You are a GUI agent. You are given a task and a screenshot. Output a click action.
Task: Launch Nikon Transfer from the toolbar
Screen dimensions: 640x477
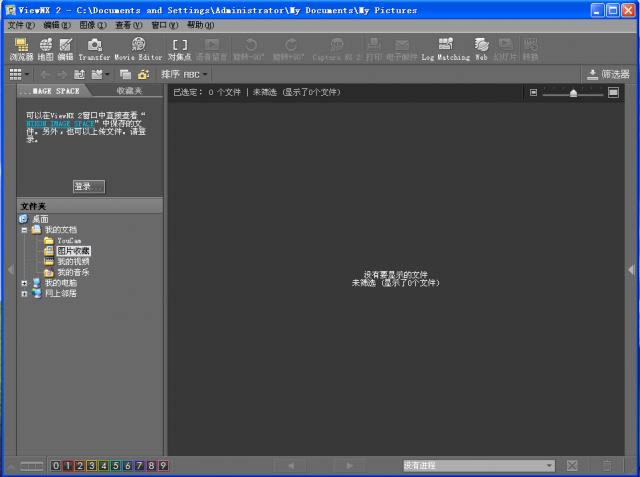tap(94, 48)
